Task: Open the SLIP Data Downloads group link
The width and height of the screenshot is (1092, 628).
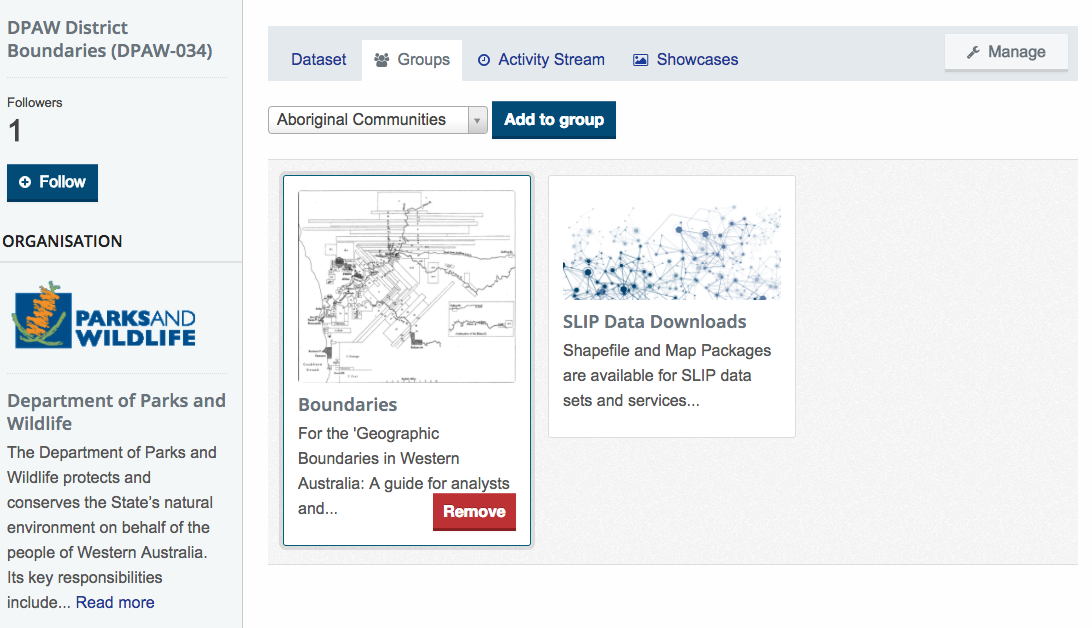Action: click(x=654, y=322)
